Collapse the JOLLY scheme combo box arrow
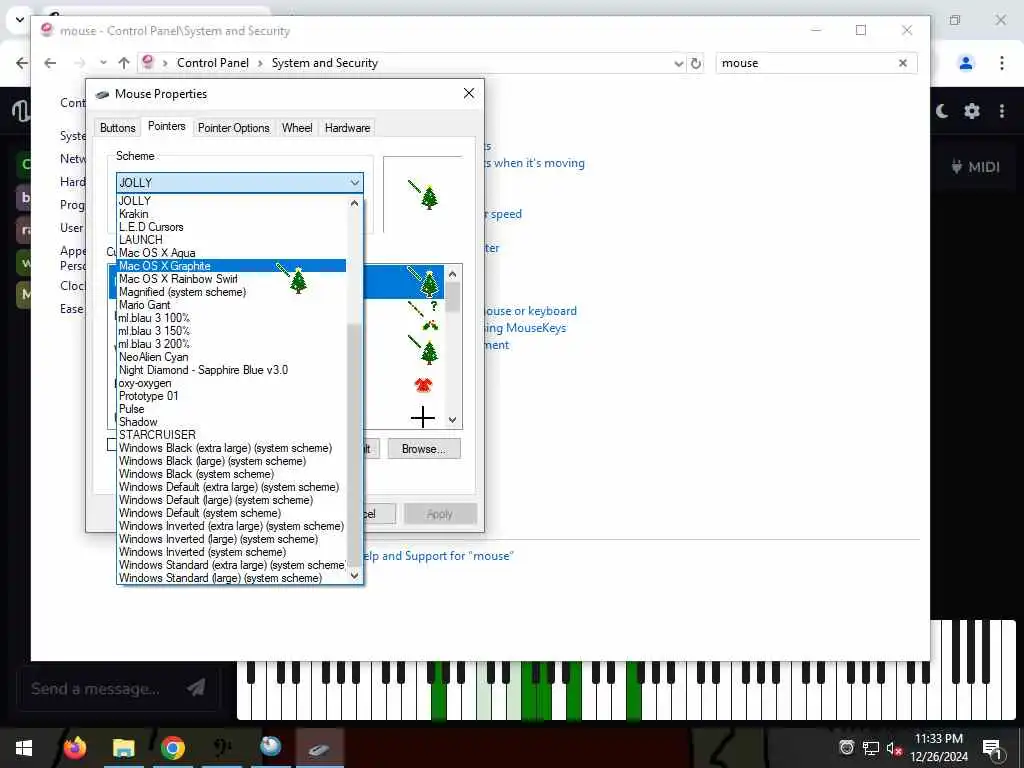 point(355,183)
